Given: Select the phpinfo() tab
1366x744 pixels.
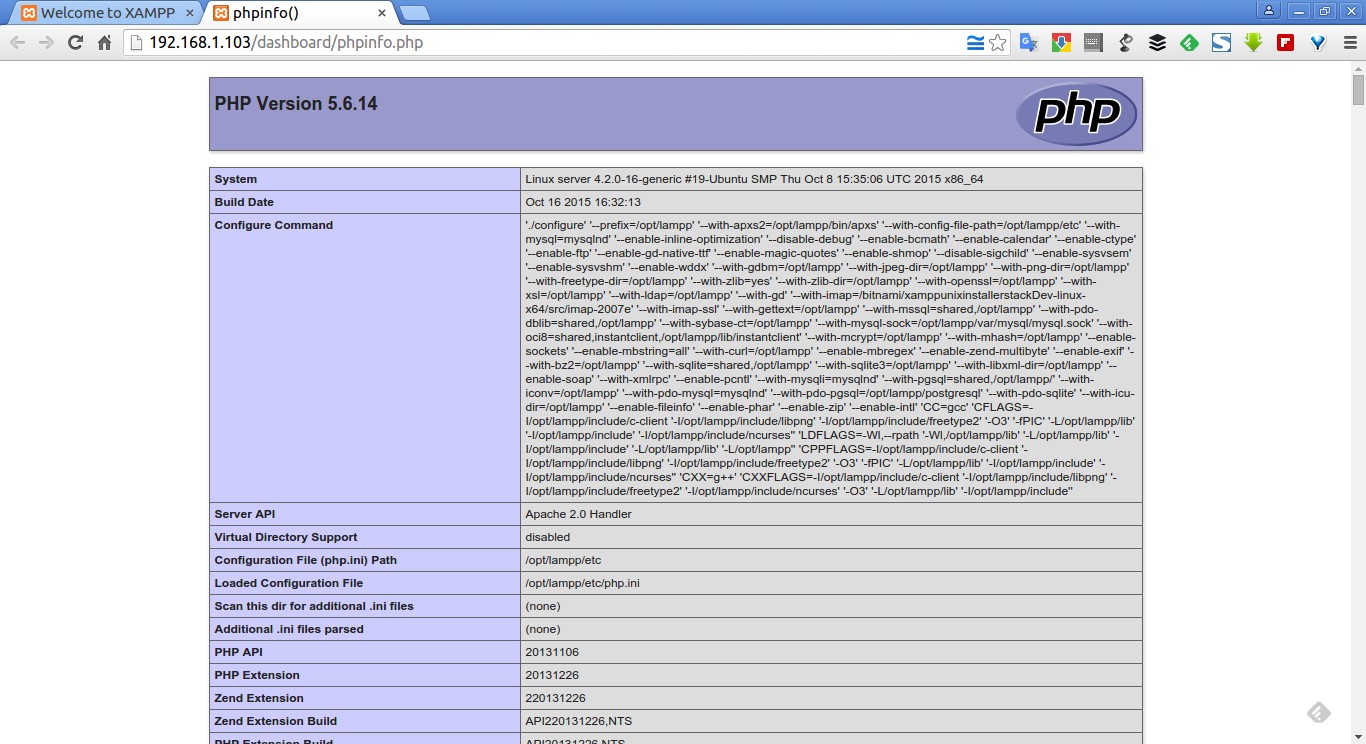Looking at the screenshot, I should (x=300, y=13).
